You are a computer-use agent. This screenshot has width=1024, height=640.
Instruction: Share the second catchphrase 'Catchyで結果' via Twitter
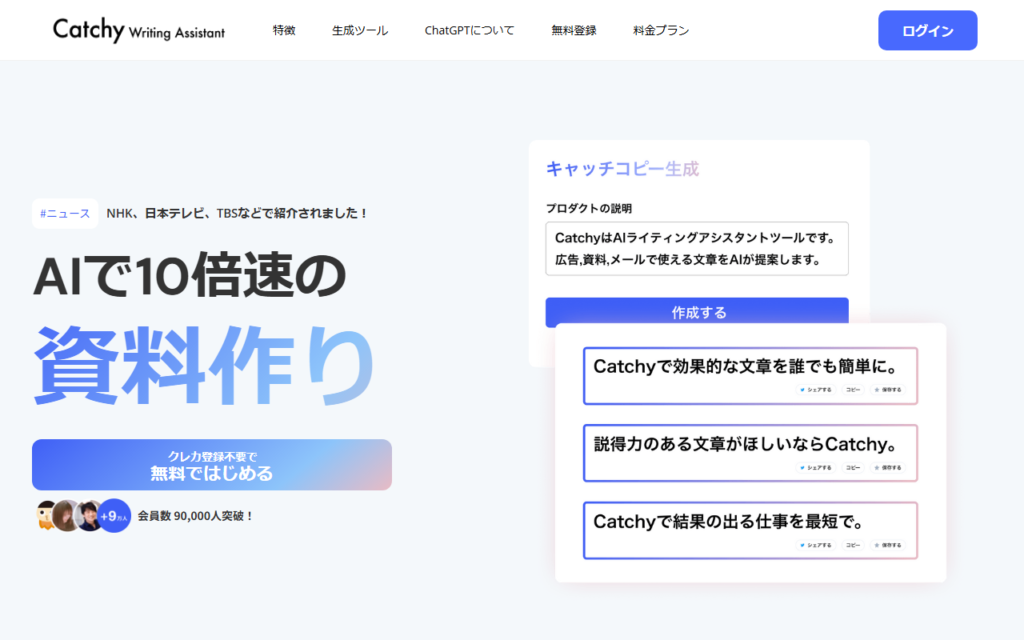816,545
